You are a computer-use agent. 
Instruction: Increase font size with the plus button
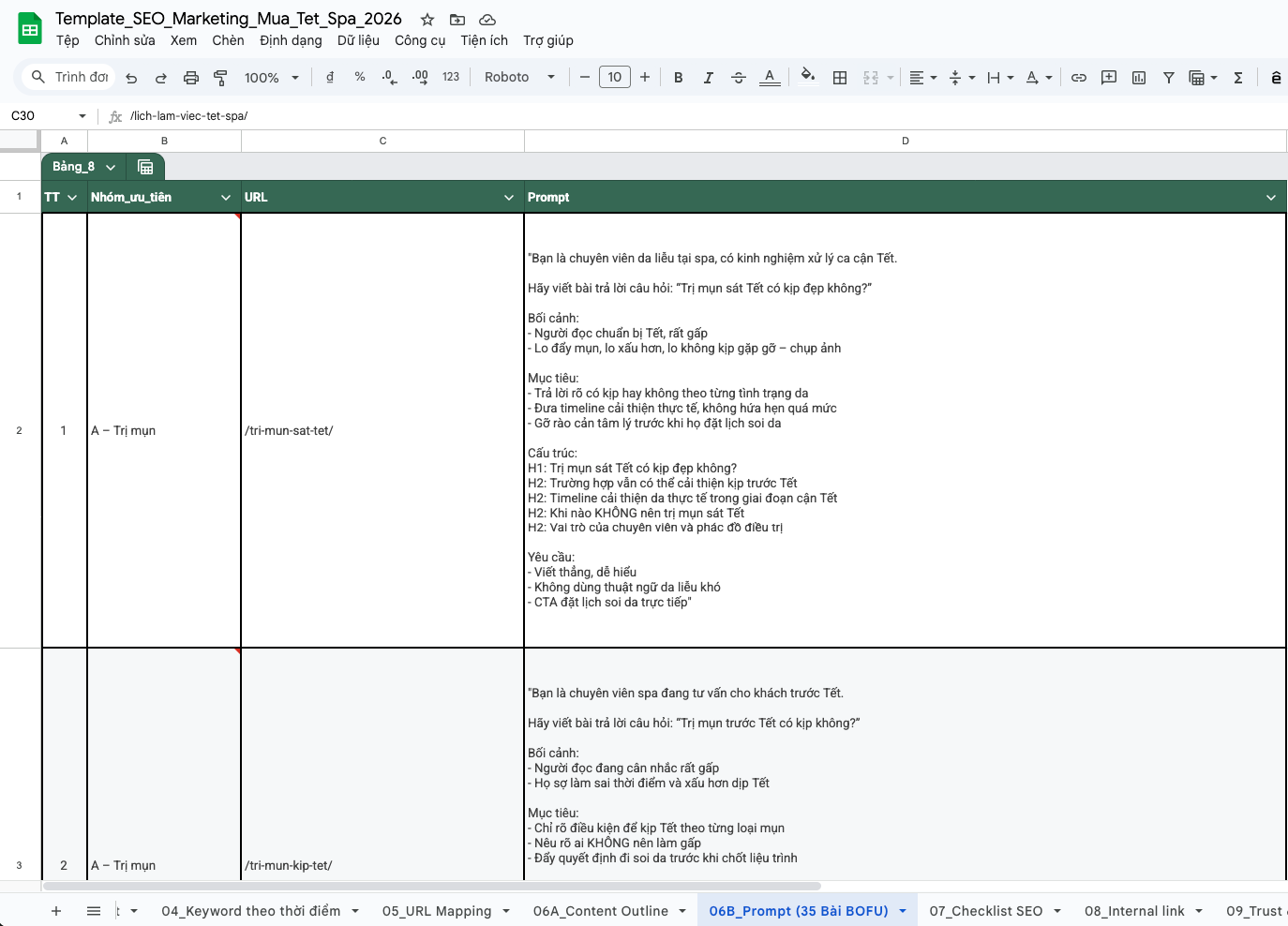pos(645,78)
